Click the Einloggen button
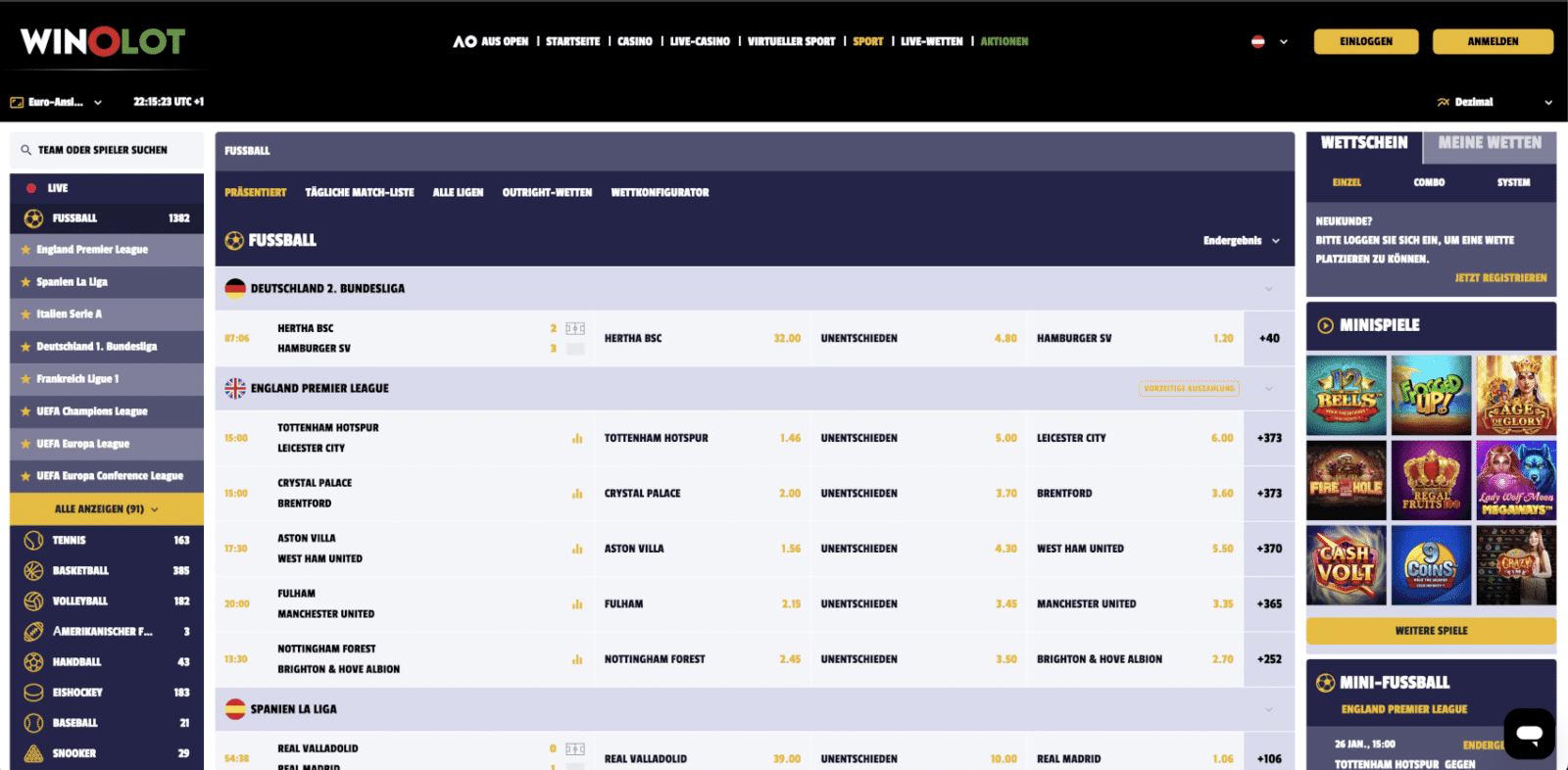1568x770 pixels. (x=1366, y=41)
